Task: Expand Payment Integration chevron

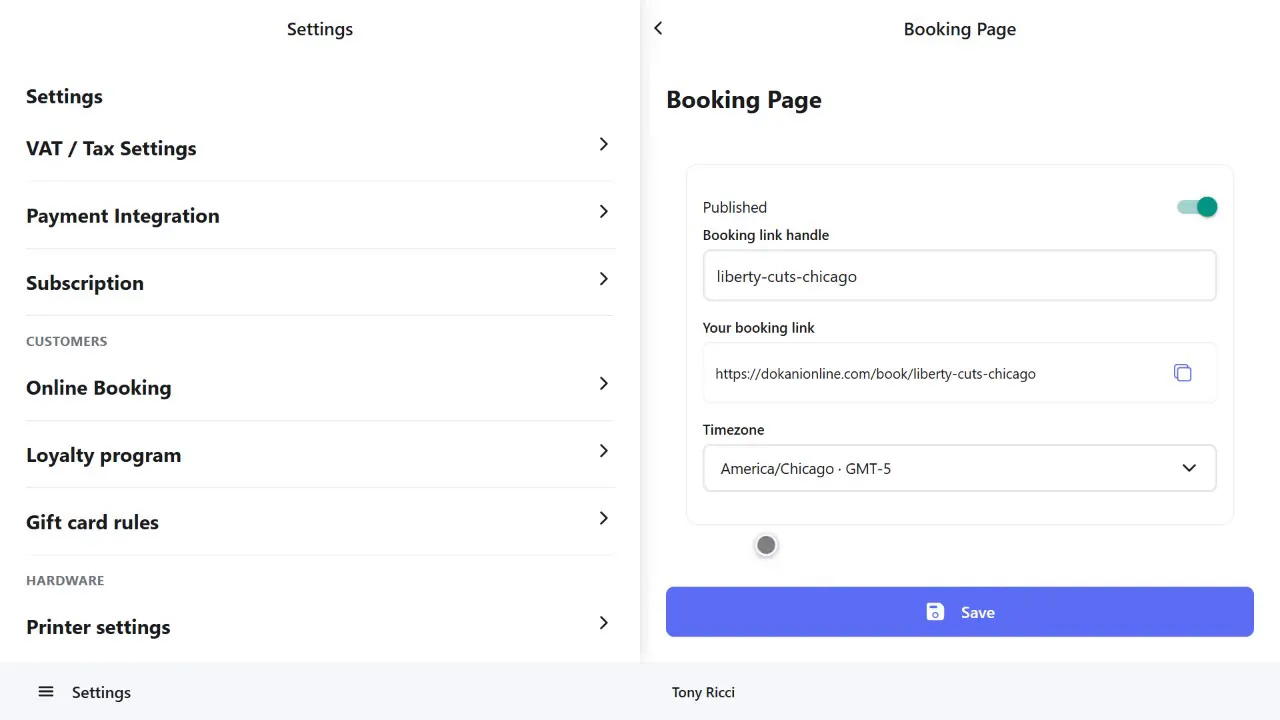Action: 603,211
